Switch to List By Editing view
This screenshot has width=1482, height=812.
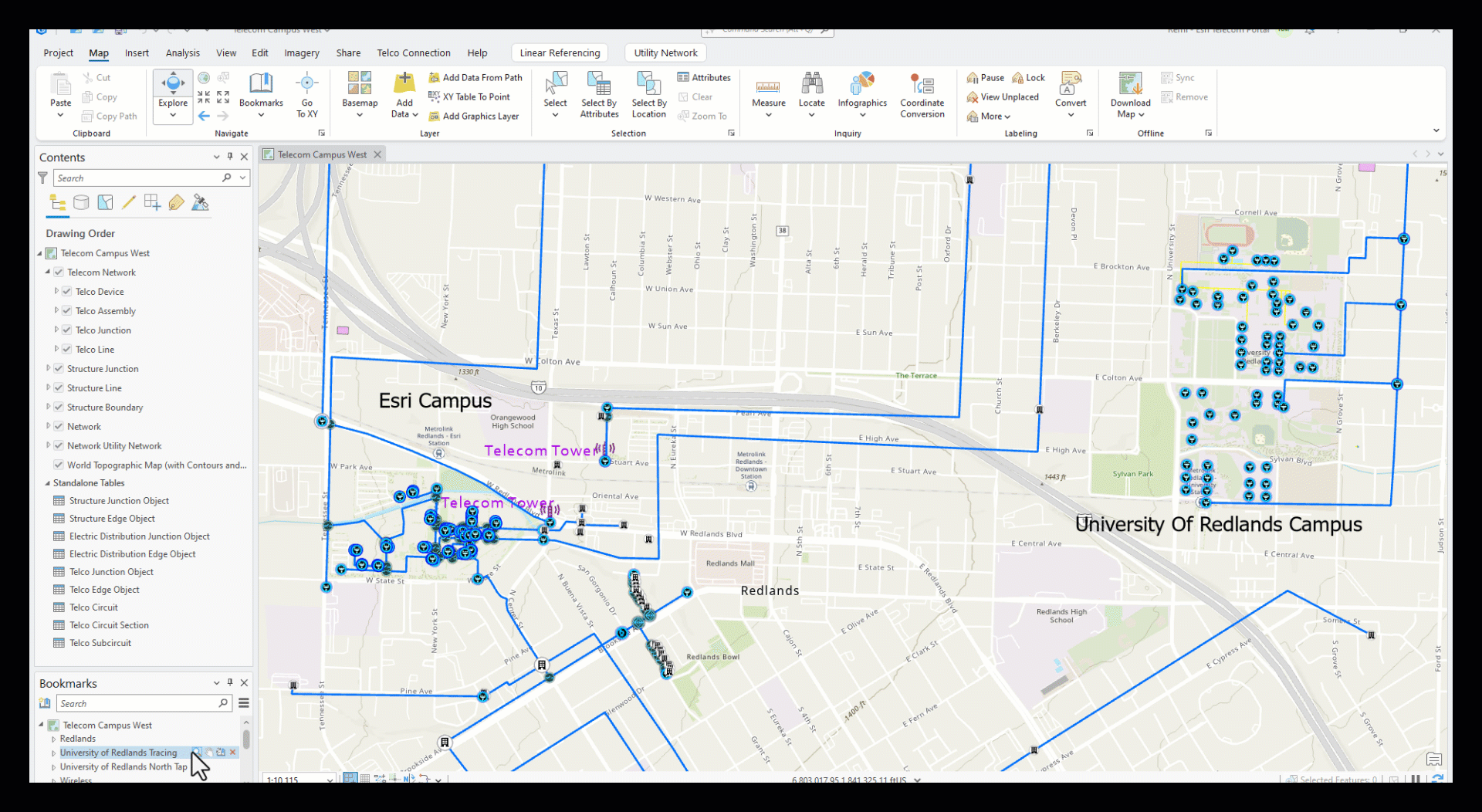click(129, 203)
